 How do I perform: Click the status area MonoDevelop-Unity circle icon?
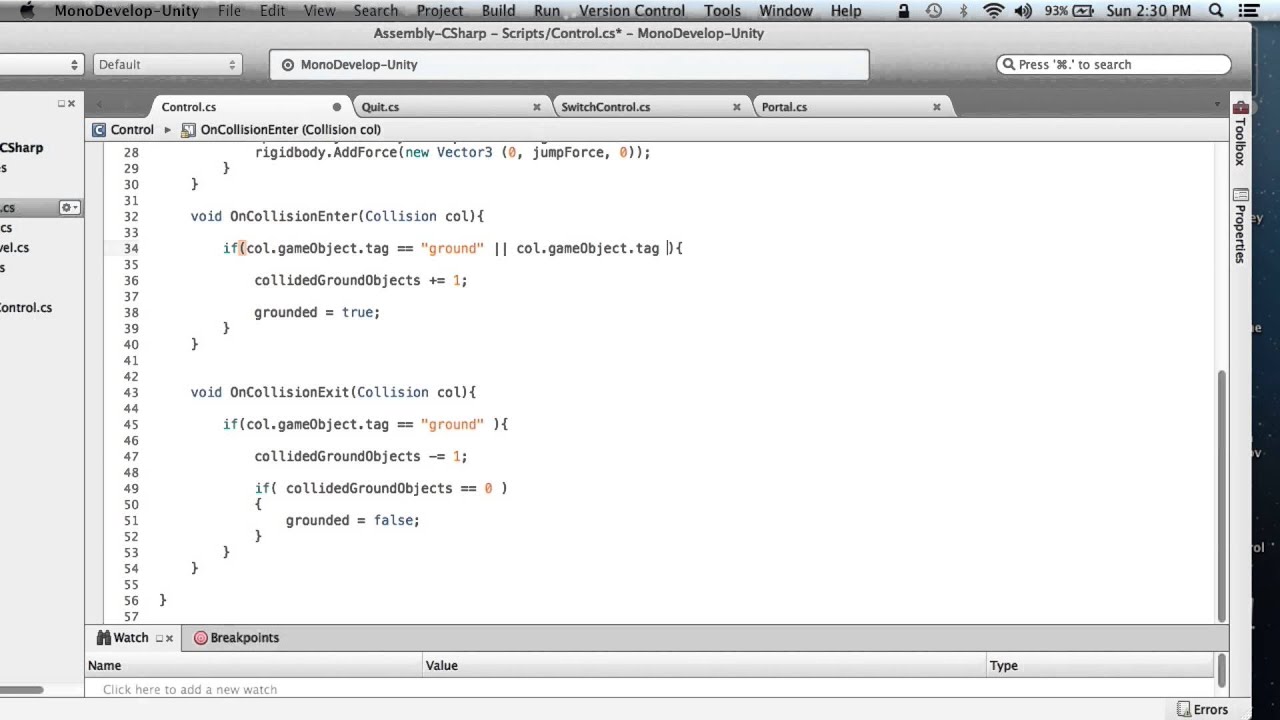288,64
